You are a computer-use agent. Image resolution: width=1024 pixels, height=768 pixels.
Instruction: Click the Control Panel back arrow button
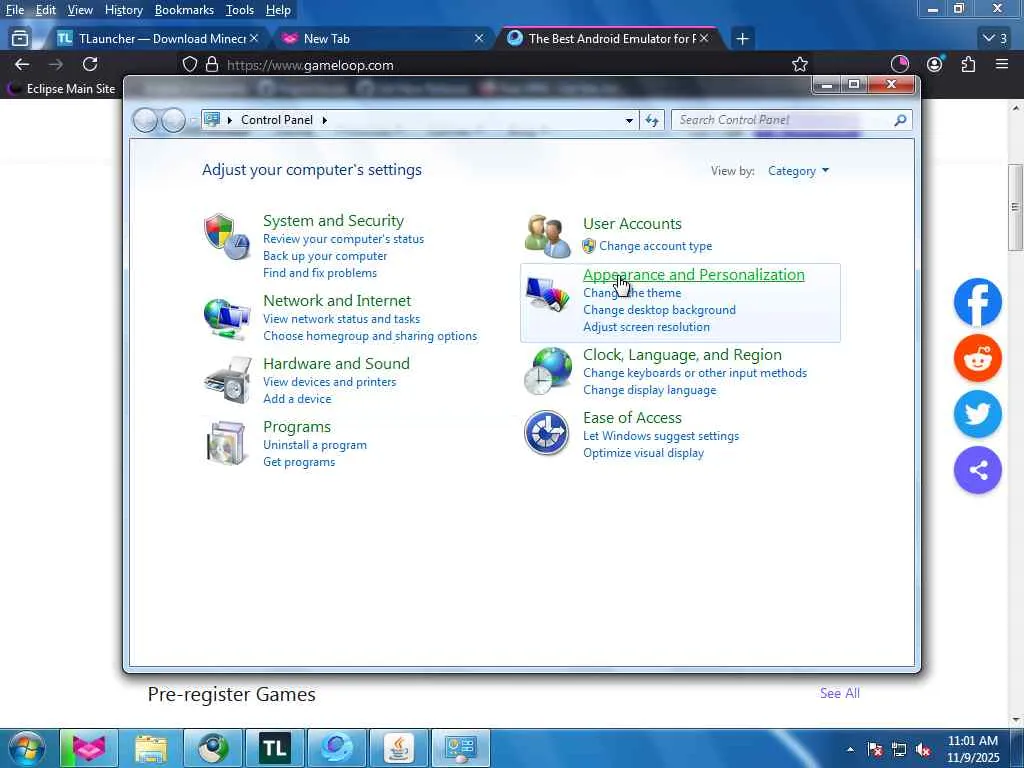pyautogui.click(x=145, y=120)
